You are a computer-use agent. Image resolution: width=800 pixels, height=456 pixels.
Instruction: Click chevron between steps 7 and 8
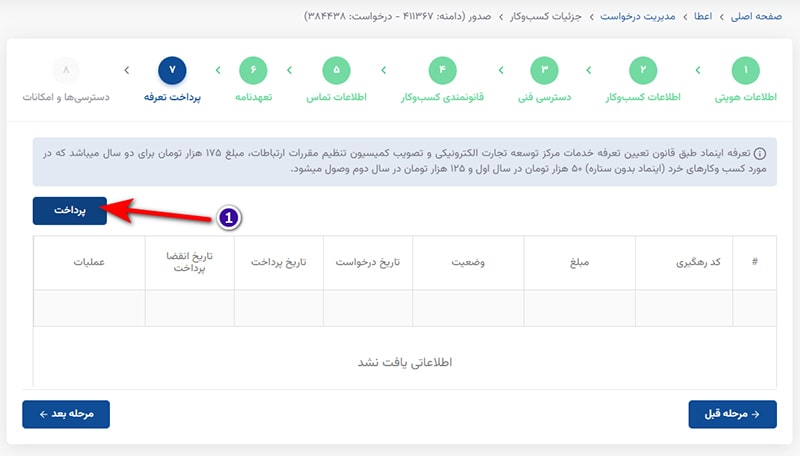pyautogui.click(x=127, y=70)
